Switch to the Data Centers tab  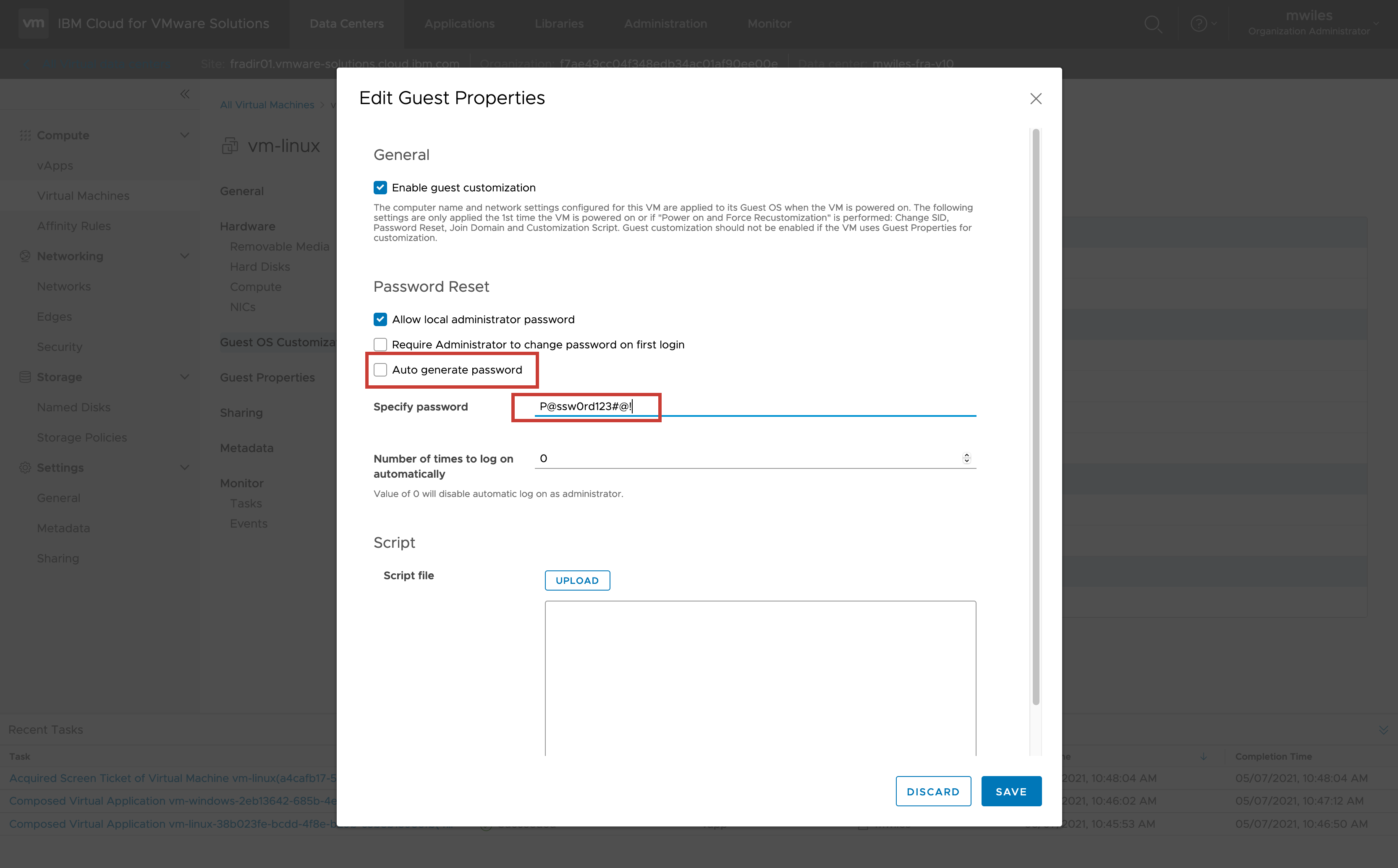tap(347, 24)
